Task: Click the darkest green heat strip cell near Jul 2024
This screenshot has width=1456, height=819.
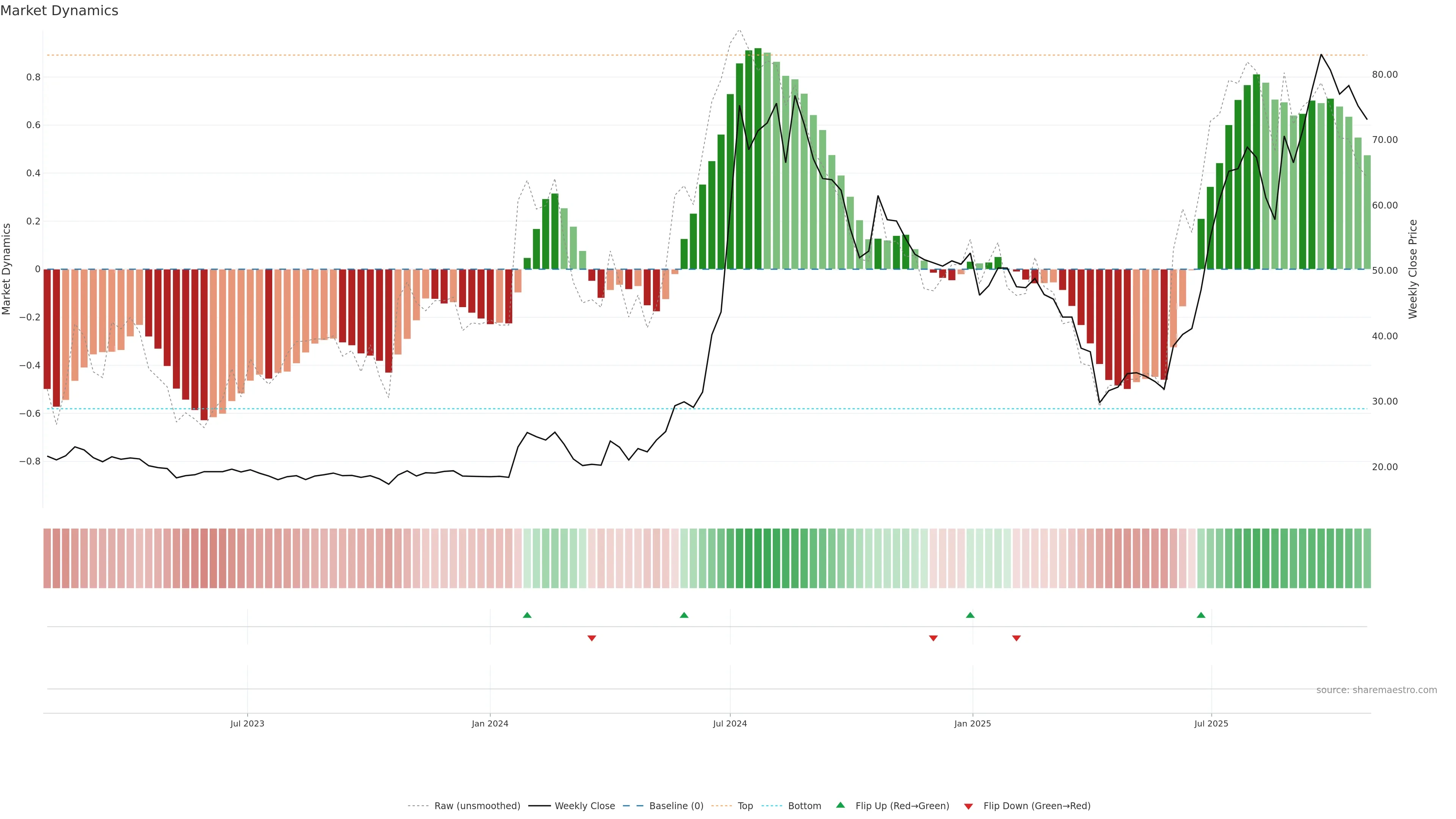Action: pyautogui.click(x=758, y=558)
